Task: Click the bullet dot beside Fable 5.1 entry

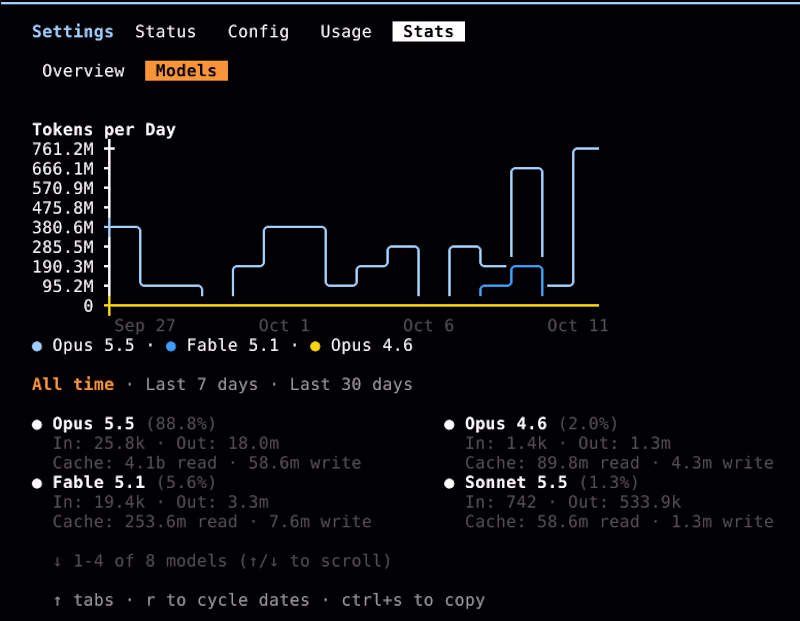Action: (x=37, y=483)
